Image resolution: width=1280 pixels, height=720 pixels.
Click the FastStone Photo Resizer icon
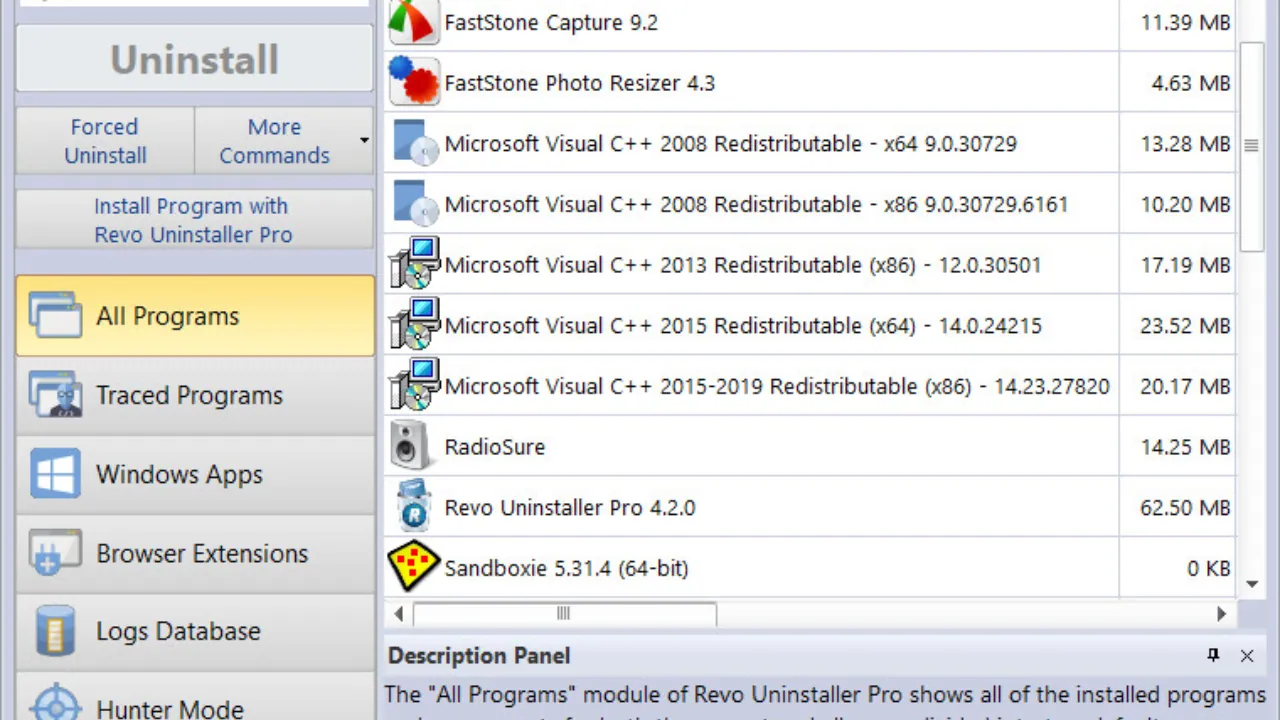coord(413,82)
